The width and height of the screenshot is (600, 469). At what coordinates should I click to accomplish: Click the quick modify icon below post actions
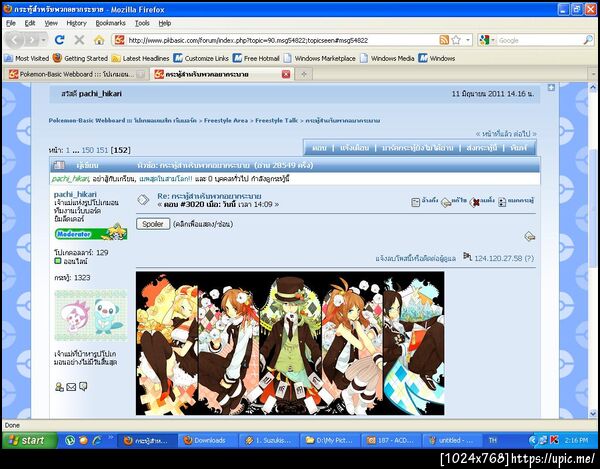[530, 236]
